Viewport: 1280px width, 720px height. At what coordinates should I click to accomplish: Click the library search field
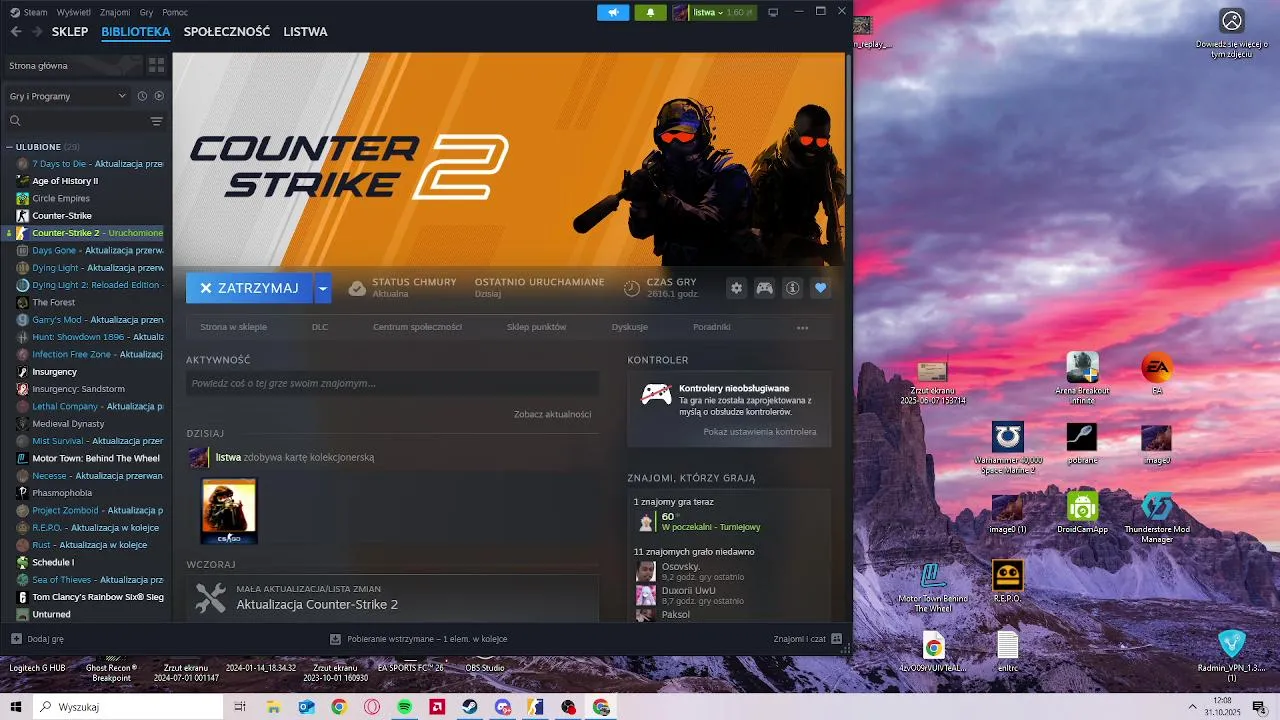[x=75, y=121]
